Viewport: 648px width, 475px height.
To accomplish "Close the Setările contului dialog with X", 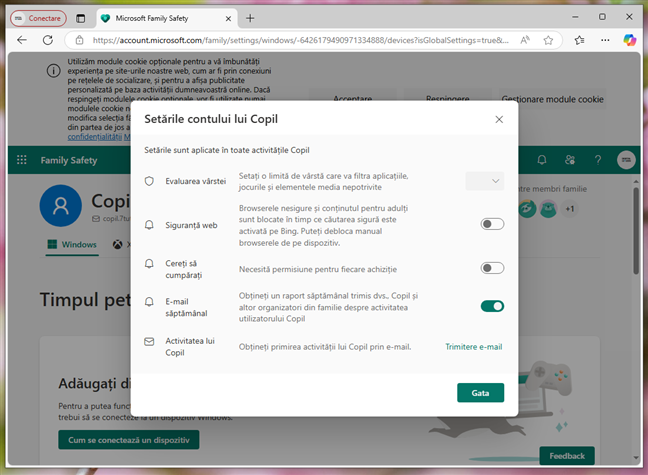I will (x=499, y=119).
